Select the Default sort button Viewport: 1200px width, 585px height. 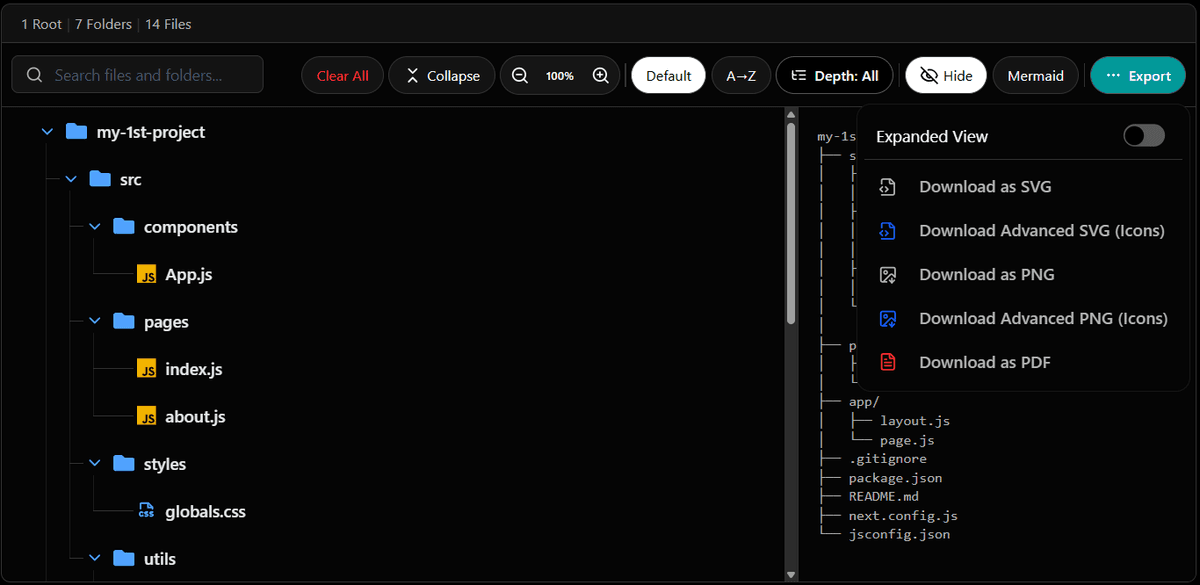click(668, 76)
